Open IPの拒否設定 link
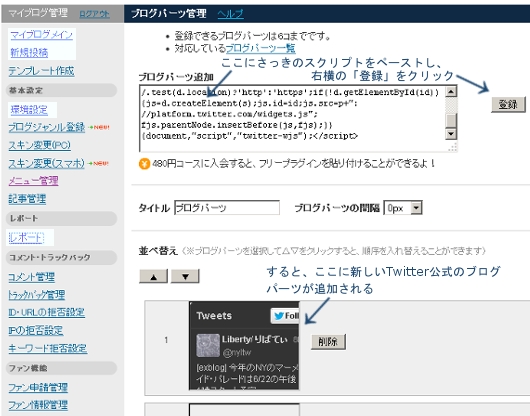The image size is (530, 416). point(35,331)
